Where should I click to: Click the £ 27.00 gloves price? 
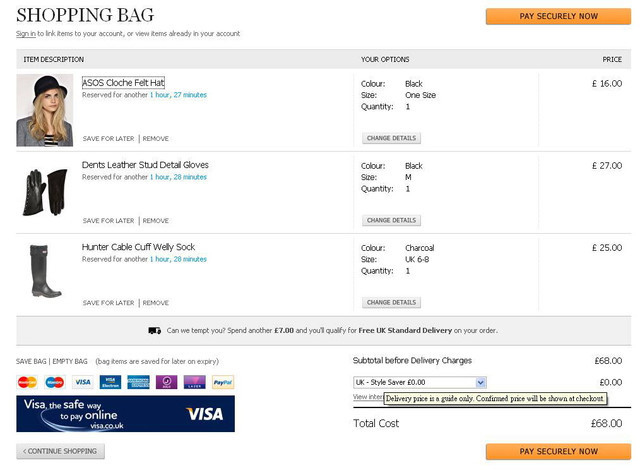click(x=607, y=166)
